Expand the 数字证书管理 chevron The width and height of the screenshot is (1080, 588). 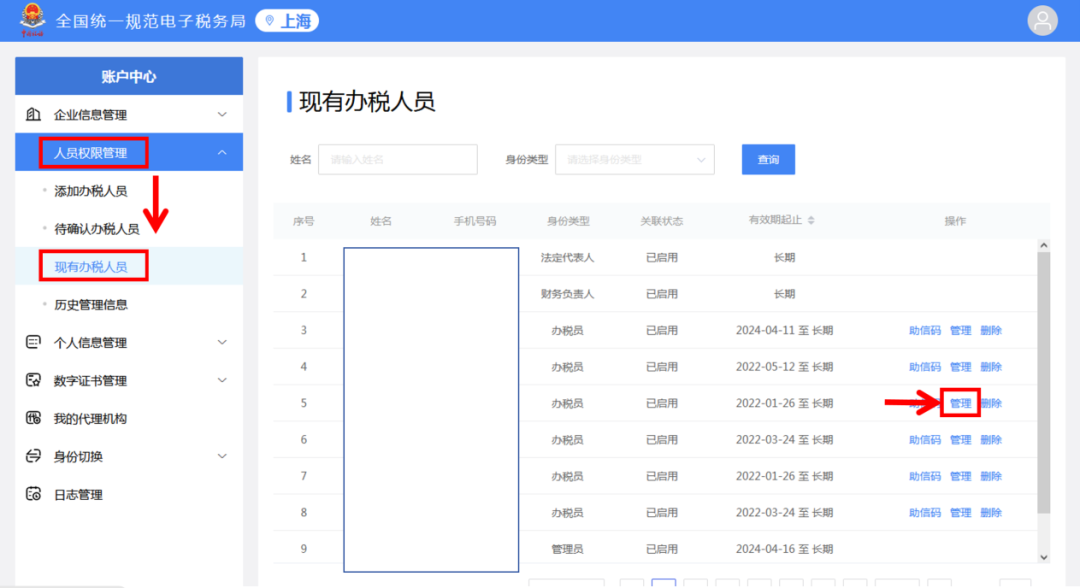pos(222,380)
